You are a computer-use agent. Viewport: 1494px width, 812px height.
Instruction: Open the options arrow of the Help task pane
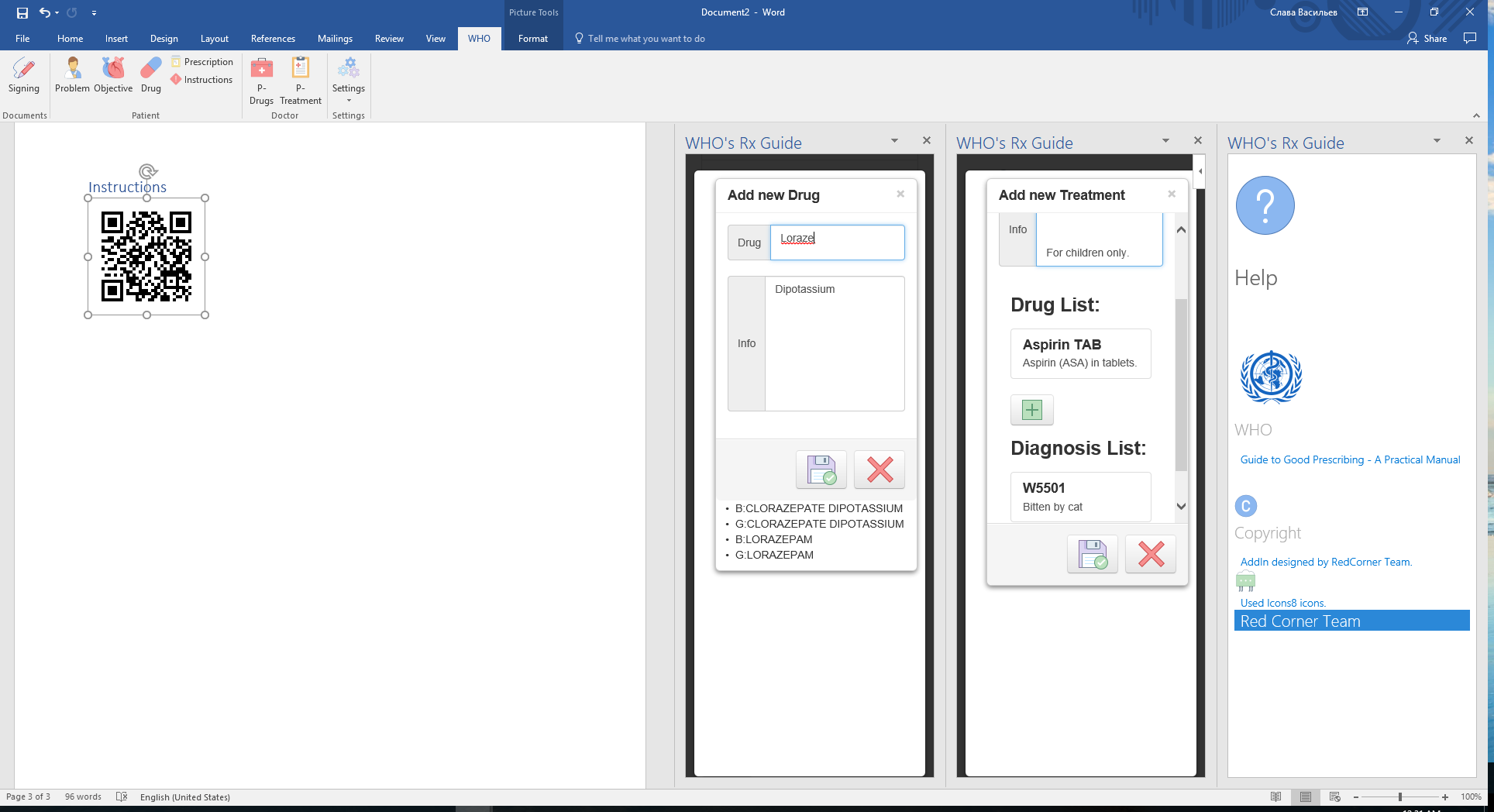pyautogui.click(x=1437, y=140)
